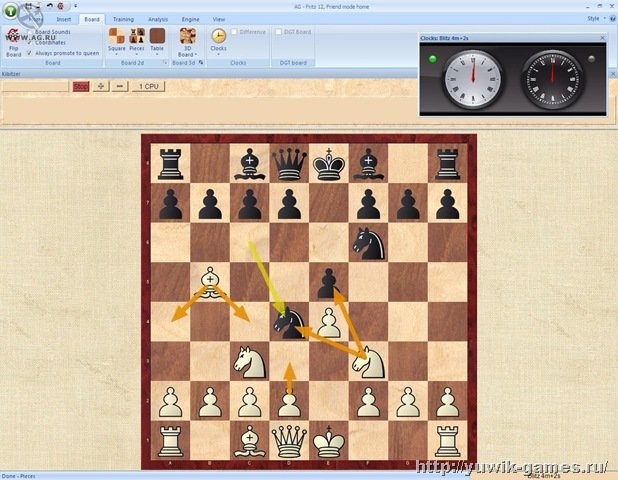This screenshot has width=618, height=480.
Task: Open the Board 3d dialog launcher
Action: (x=201, y=63)
